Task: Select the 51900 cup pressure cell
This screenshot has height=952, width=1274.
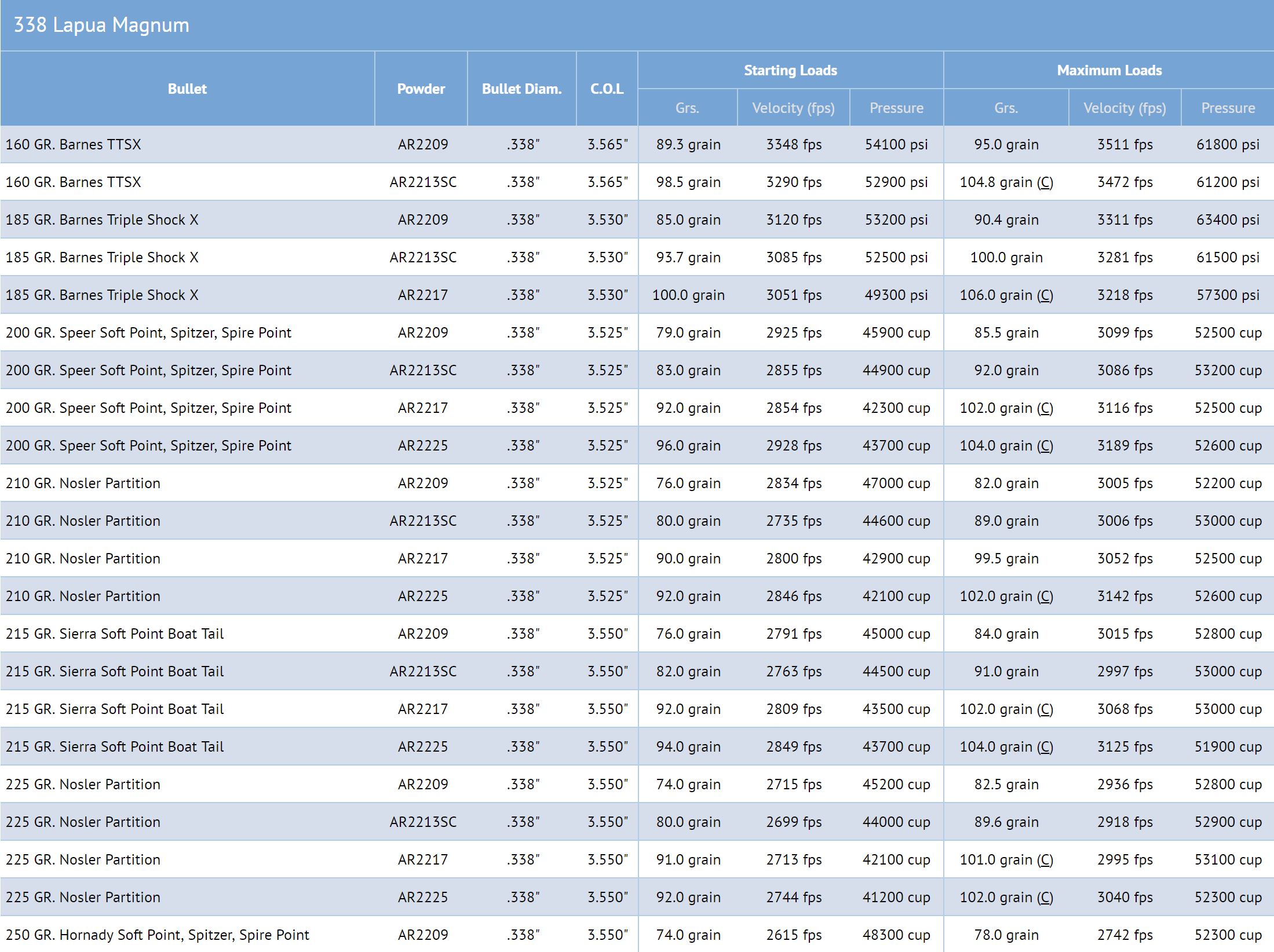Action: coord(1228,746)
